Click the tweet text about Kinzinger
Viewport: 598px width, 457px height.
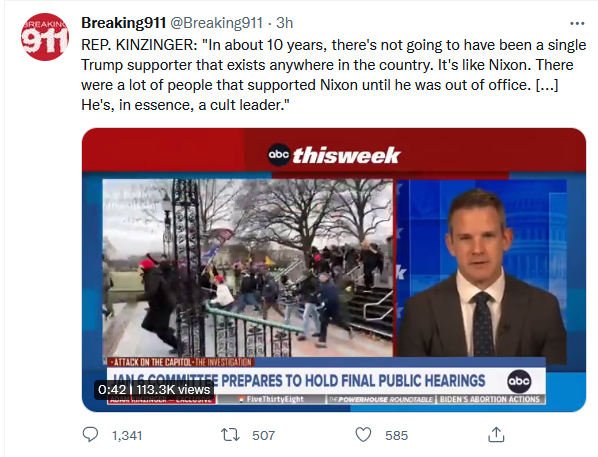click(x=333, y=75)
